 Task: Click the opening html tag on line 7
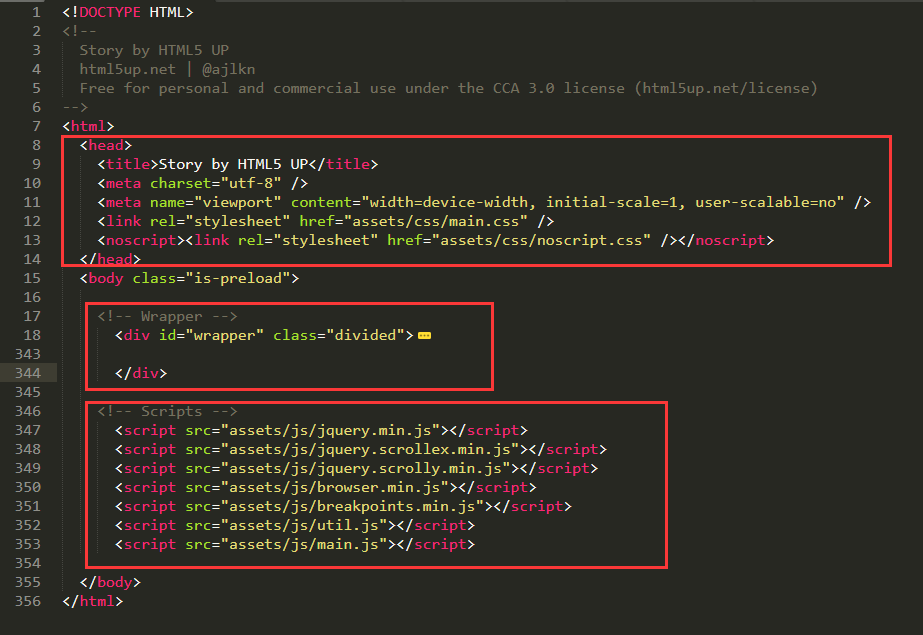[x=88, y=126]
